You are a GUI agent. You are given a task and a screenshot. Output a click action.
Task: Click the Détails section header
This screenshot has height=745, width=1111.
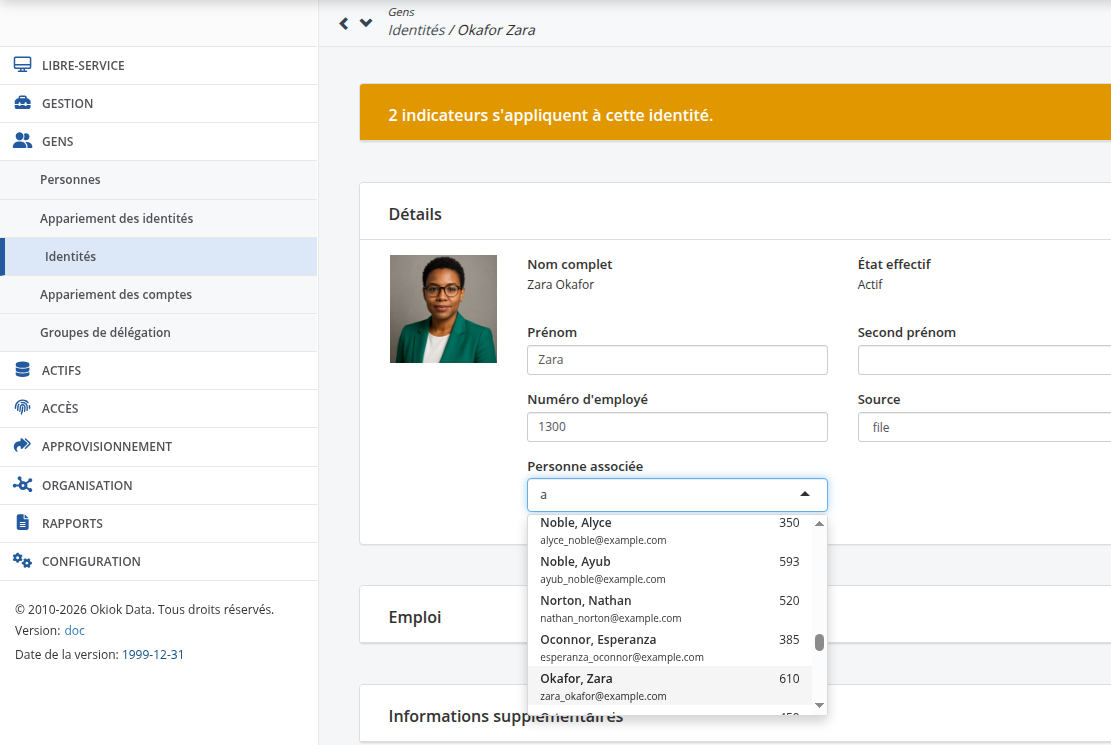coord(735,211)
